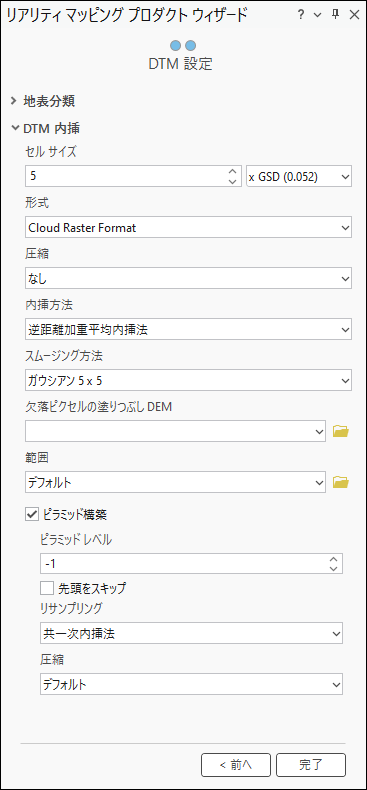The width and height of the screenshot is (367, 790).
Task: Open the 欠落ピクセルの塗りつぶし DEM dropdown
Action: pos(175,431)
